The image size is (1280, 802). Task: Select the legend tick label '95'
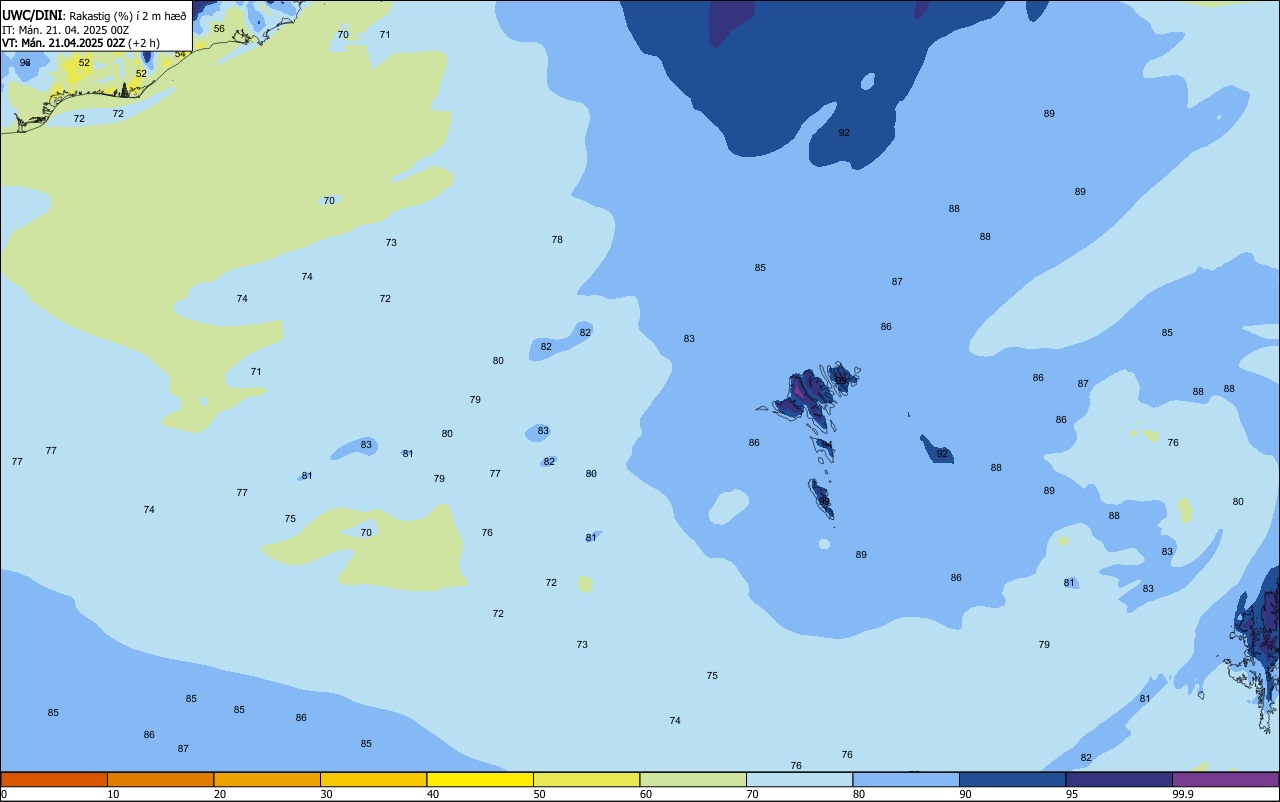(x=1072, y=794)
